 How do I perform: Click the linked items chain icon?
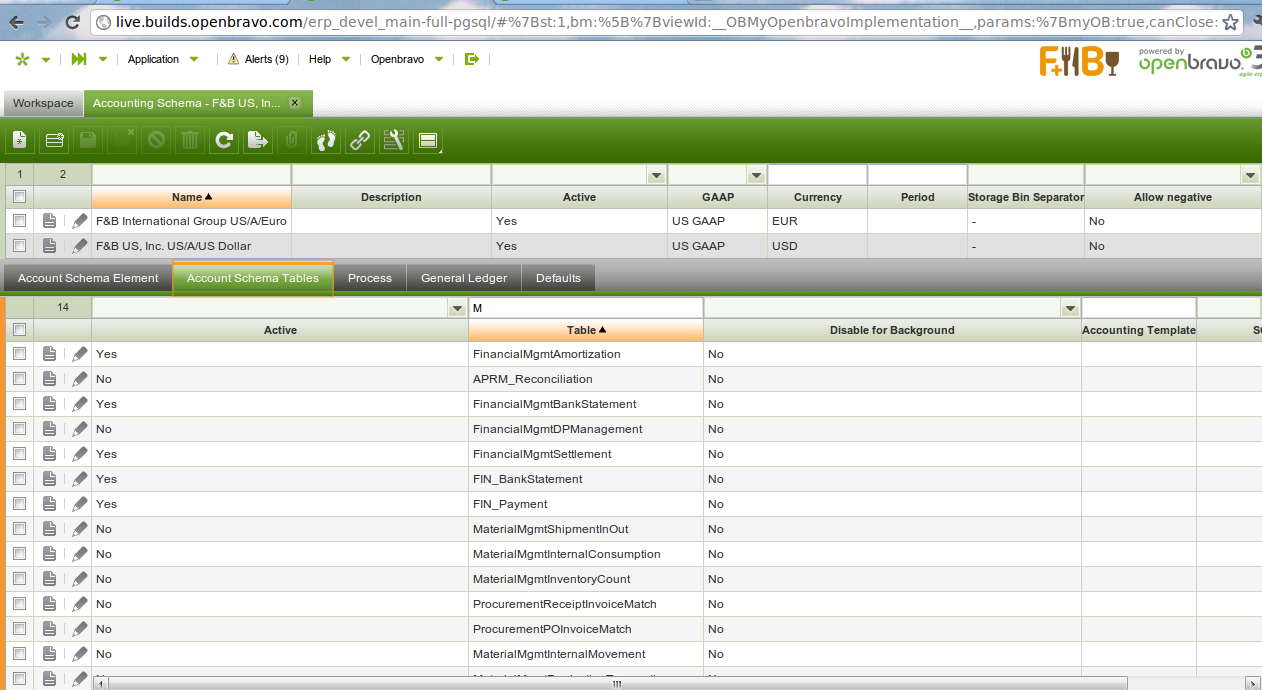click(360, 141)
